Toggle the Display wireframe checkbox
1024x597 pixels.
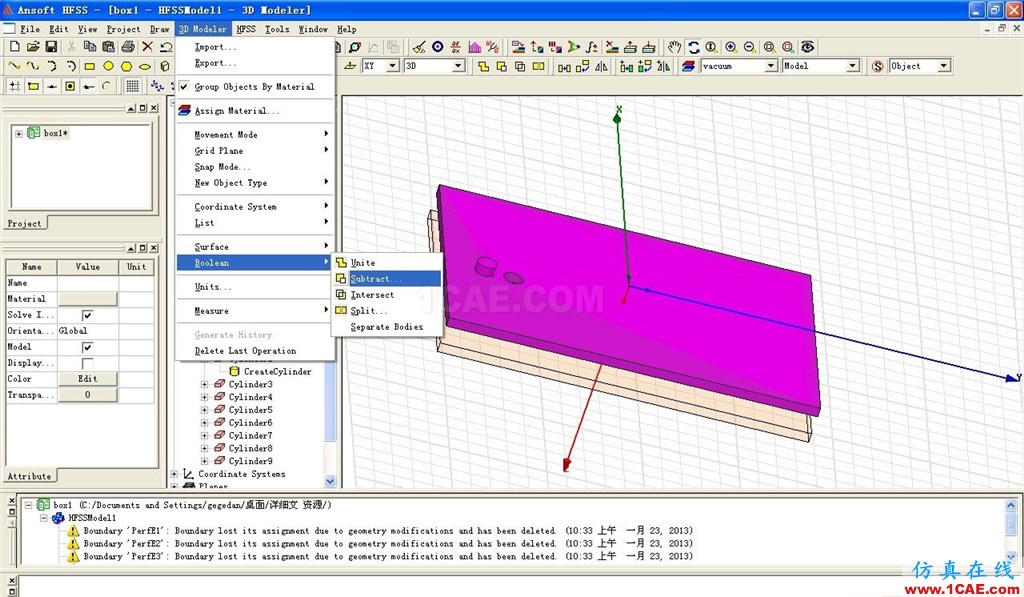pos(87,363)
